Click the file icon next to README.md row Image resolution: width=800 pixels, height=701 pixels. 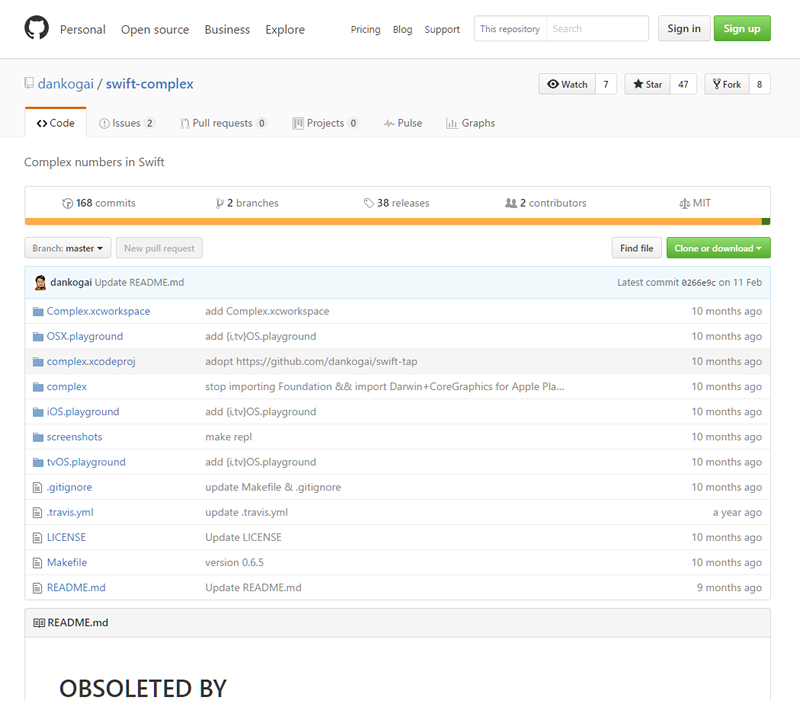[37, 588]
